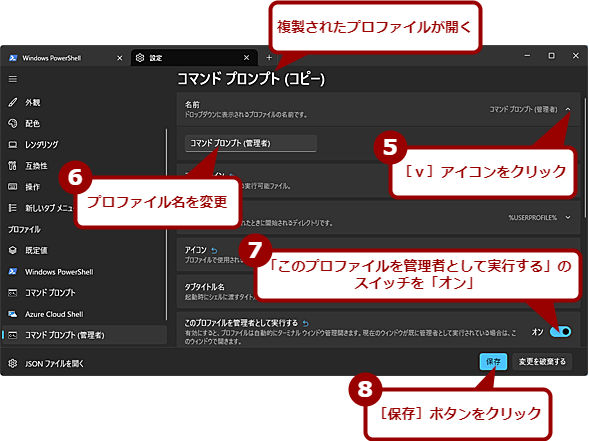
Task: Open a new tab with the plus button
Action: point(269,57)
